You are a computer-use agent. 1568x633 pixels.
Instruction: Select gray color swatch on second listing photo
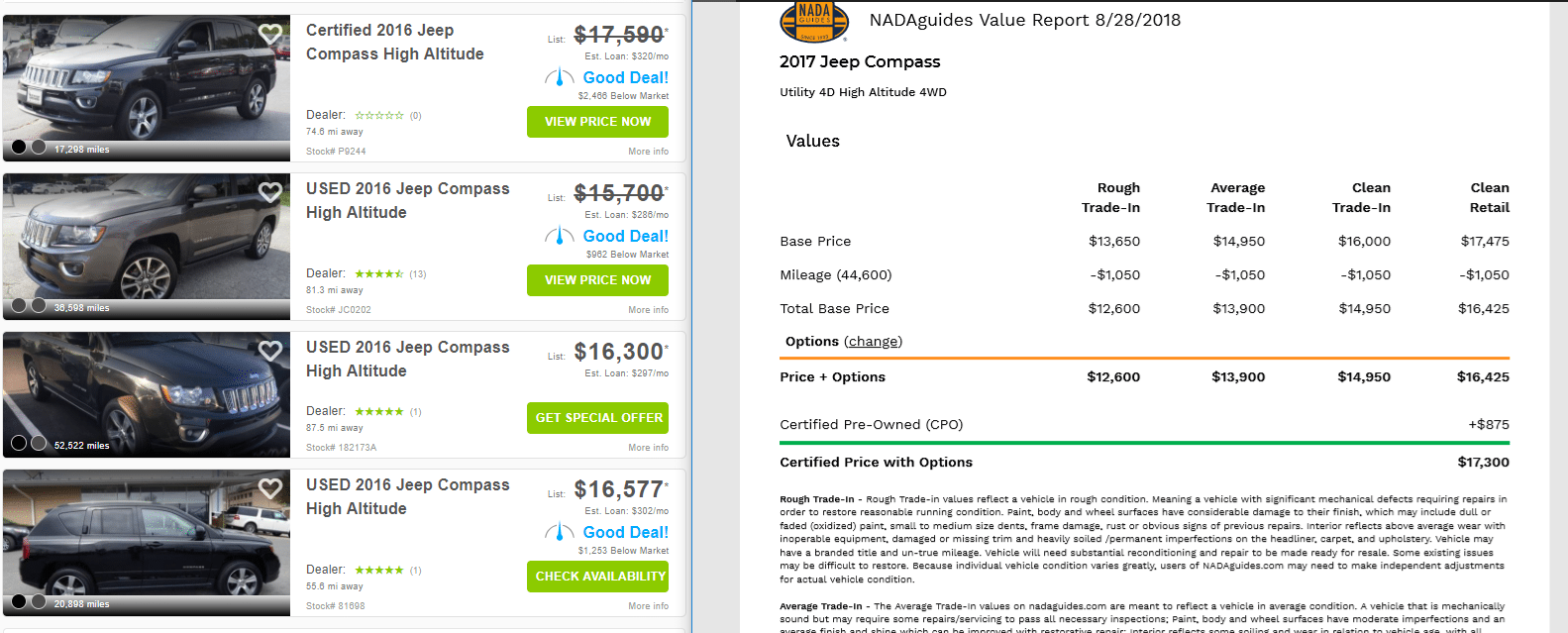click(x=39, y=305)
